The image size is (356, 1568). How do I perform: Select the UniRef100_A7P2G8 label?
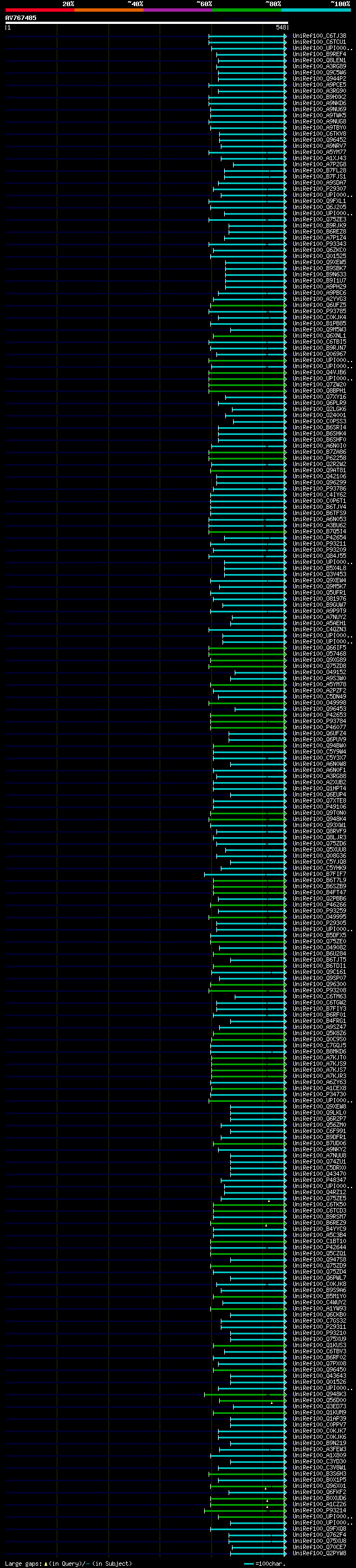pyautogui.click(x=319, y=164)
